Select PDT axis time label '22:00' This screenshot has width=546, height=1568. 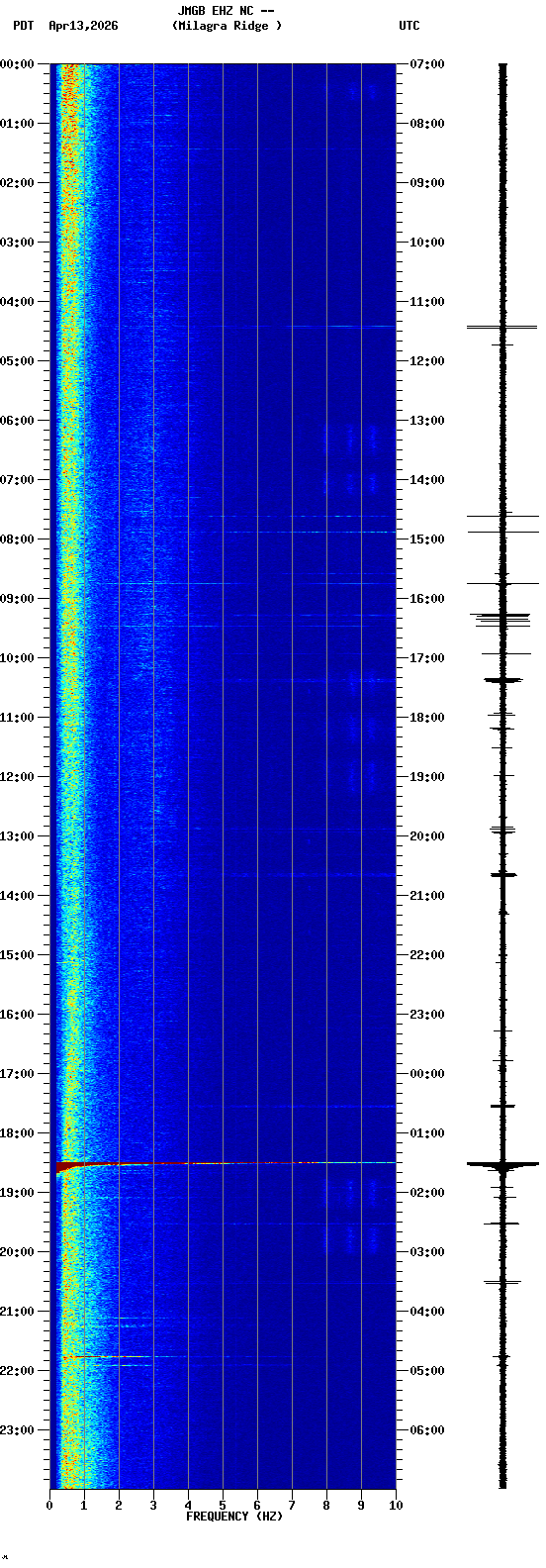pyautogui.click(x=17, y=1371)
